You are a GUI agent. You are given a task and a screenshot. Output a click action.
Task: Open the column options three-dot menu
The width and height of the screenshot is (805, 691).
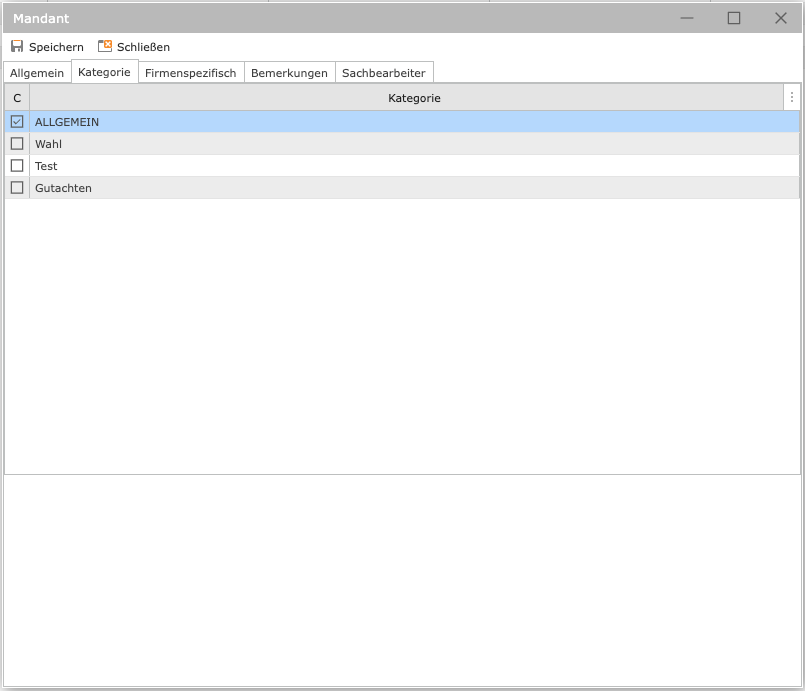point(792,98)
